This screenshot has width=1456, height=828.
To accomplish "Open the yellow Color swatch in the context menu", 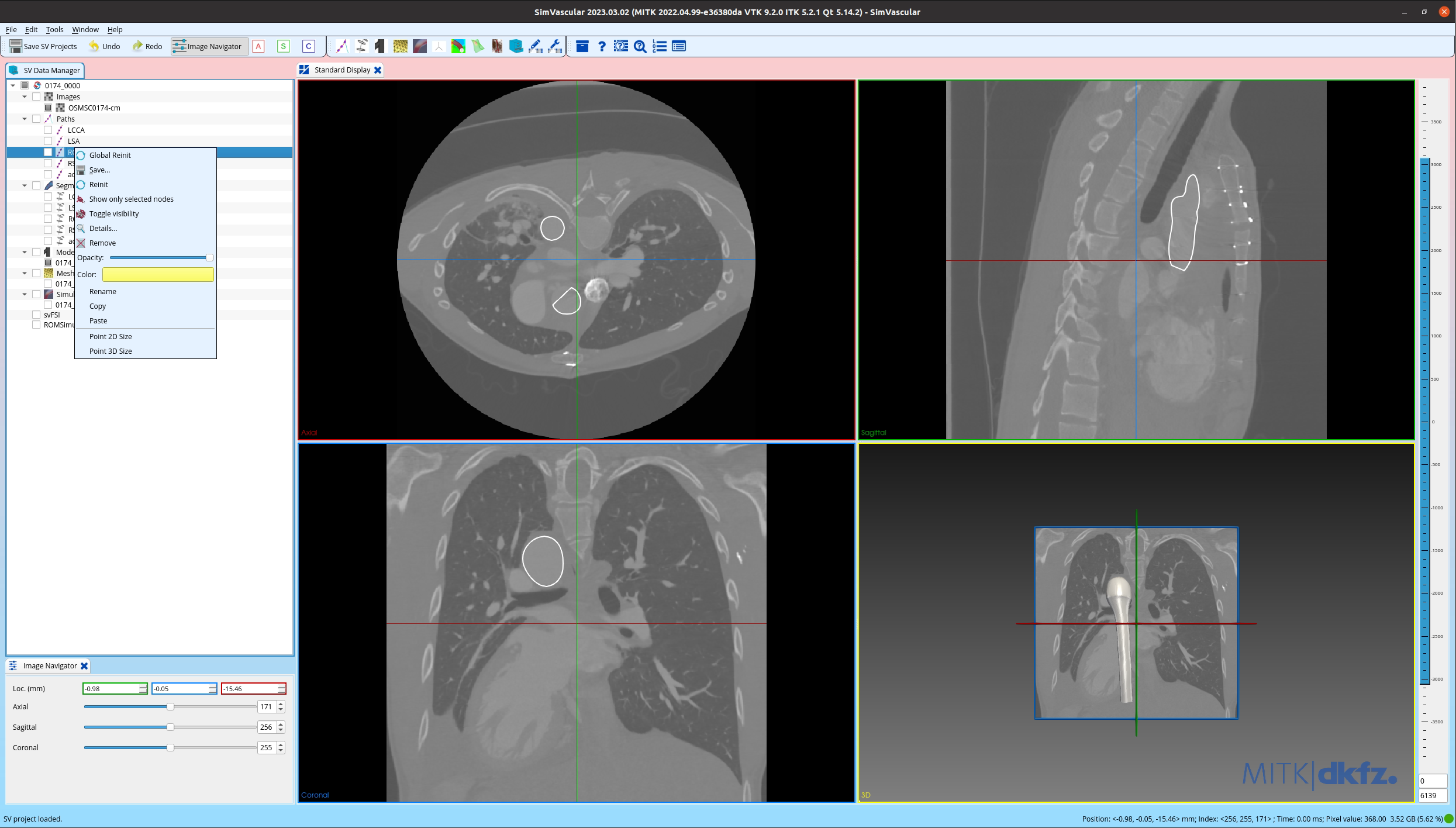I will tap(157, 274).
